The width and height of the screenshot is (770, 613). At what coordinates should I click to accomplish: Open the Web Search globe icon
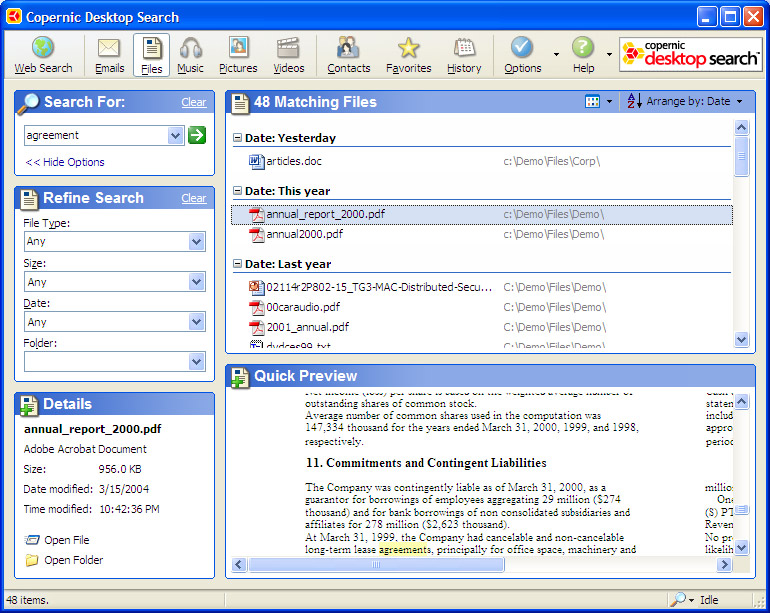tap(43, 48)
